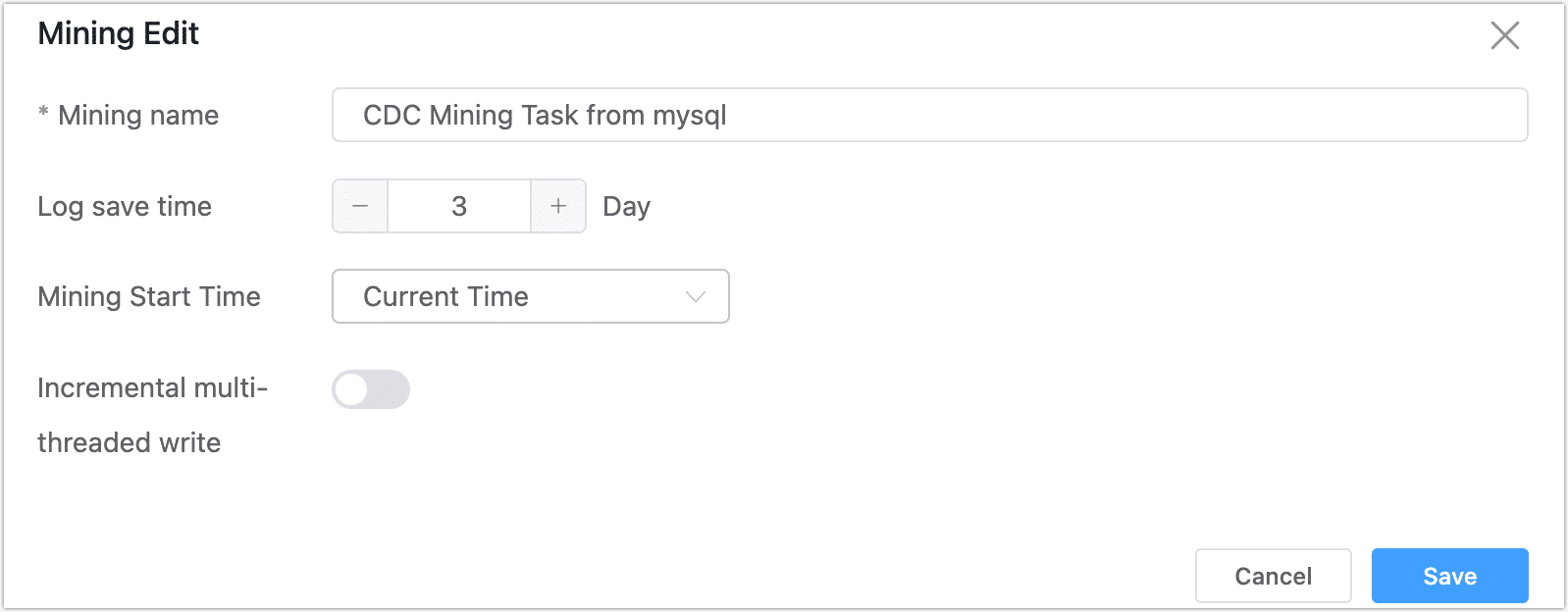The image size is (1568, 612).
Task: Click the Mining Edit dialog title
Action: pyautogui.click(x=119, y=33)
